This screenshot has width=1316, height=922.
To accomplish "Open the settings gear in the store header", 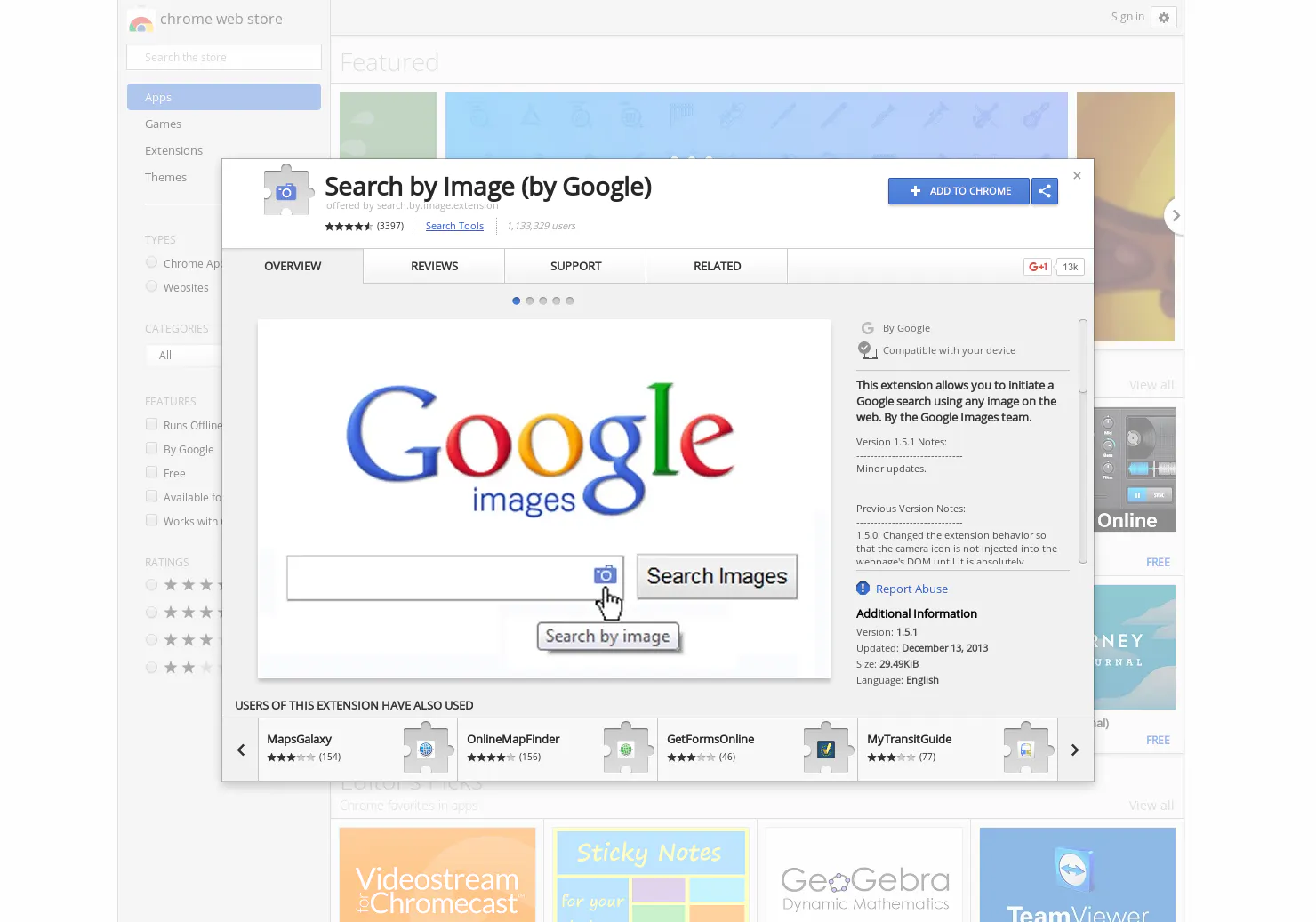I will coord(1164,17).
